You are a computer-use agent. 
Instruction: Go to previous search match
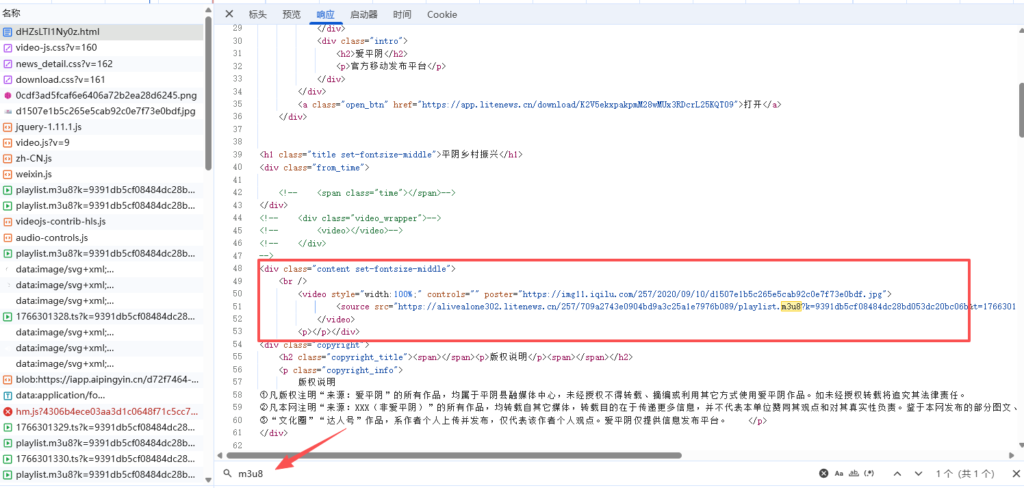point(898,473)
